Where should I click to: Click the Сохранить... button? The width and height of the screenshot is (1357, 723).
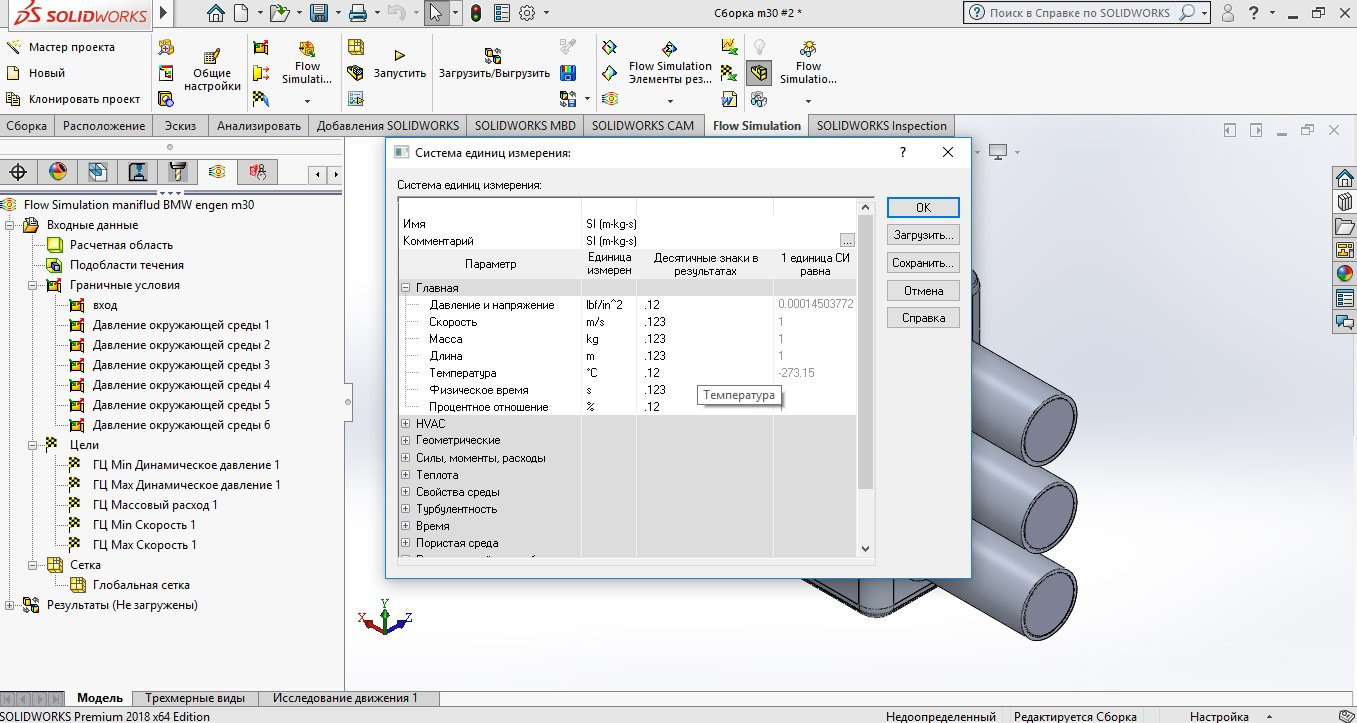pos(923,263)
